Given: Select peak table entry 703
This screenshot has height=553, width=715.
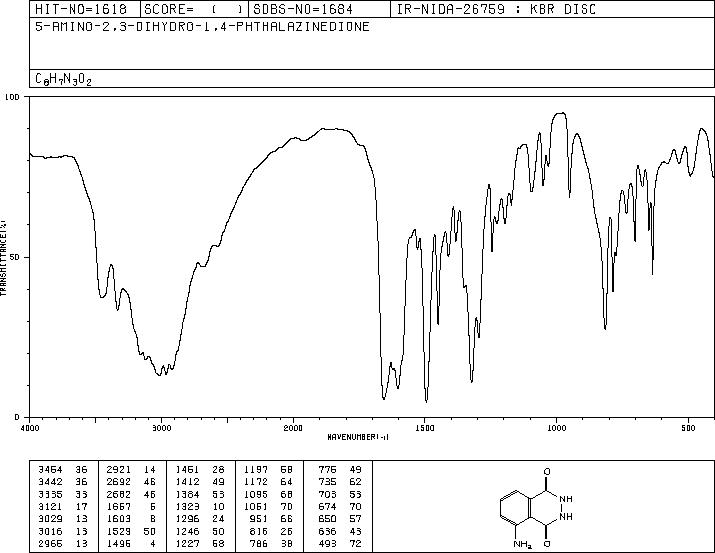Looking at the screenshot, I should click(x=327, y=494).
